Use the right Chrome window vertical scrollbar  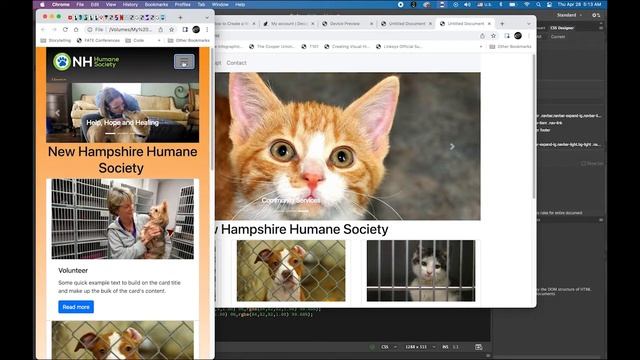pos(533,127)
